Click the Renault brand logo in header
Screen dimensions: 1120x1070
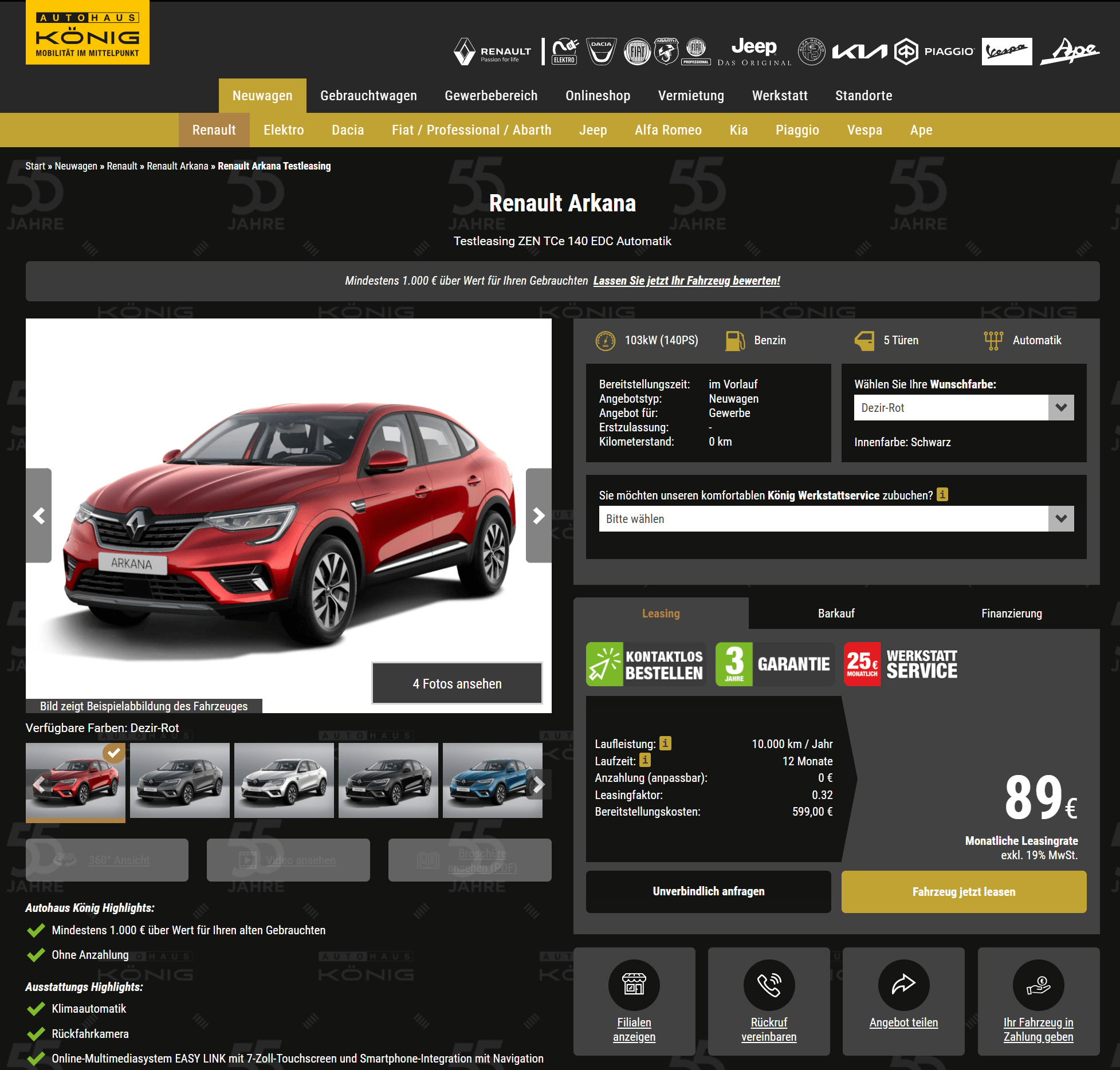click(493, 52)
